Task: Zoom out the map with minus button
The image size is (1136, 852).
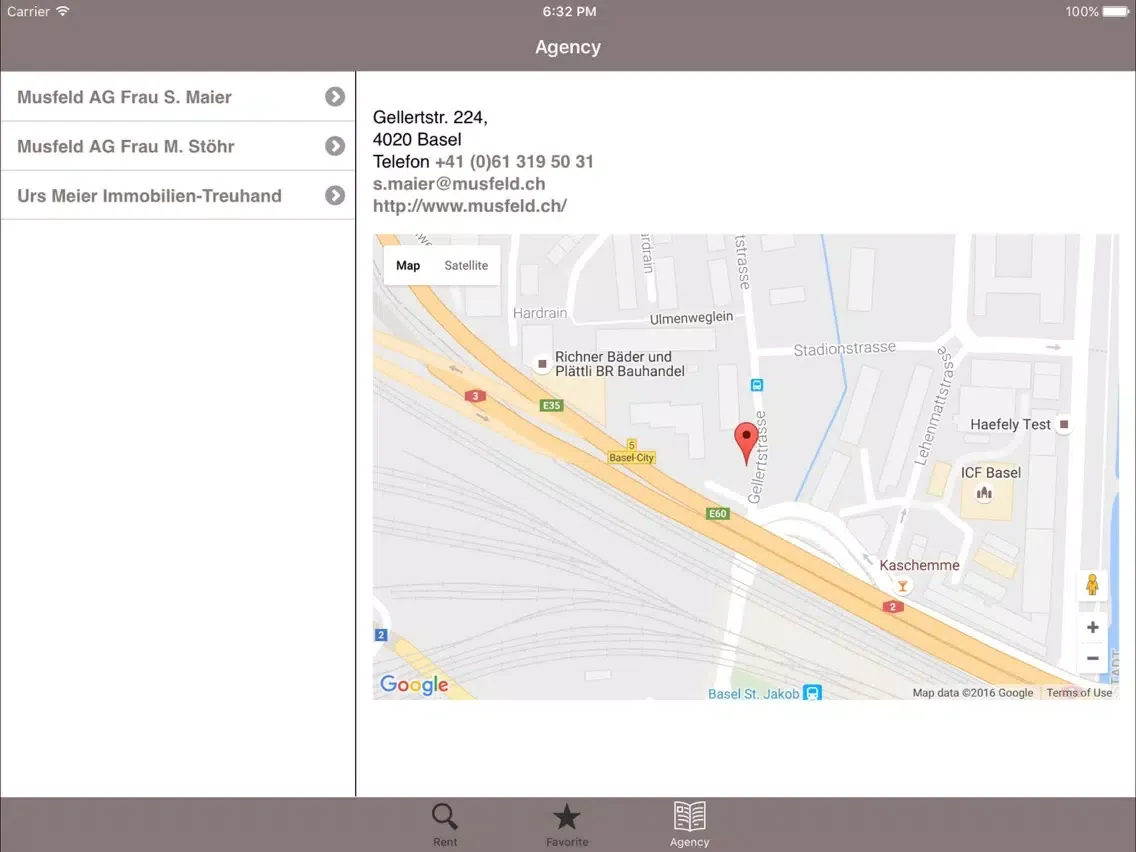Action: pyautogui.click(x=1093, y=658)
